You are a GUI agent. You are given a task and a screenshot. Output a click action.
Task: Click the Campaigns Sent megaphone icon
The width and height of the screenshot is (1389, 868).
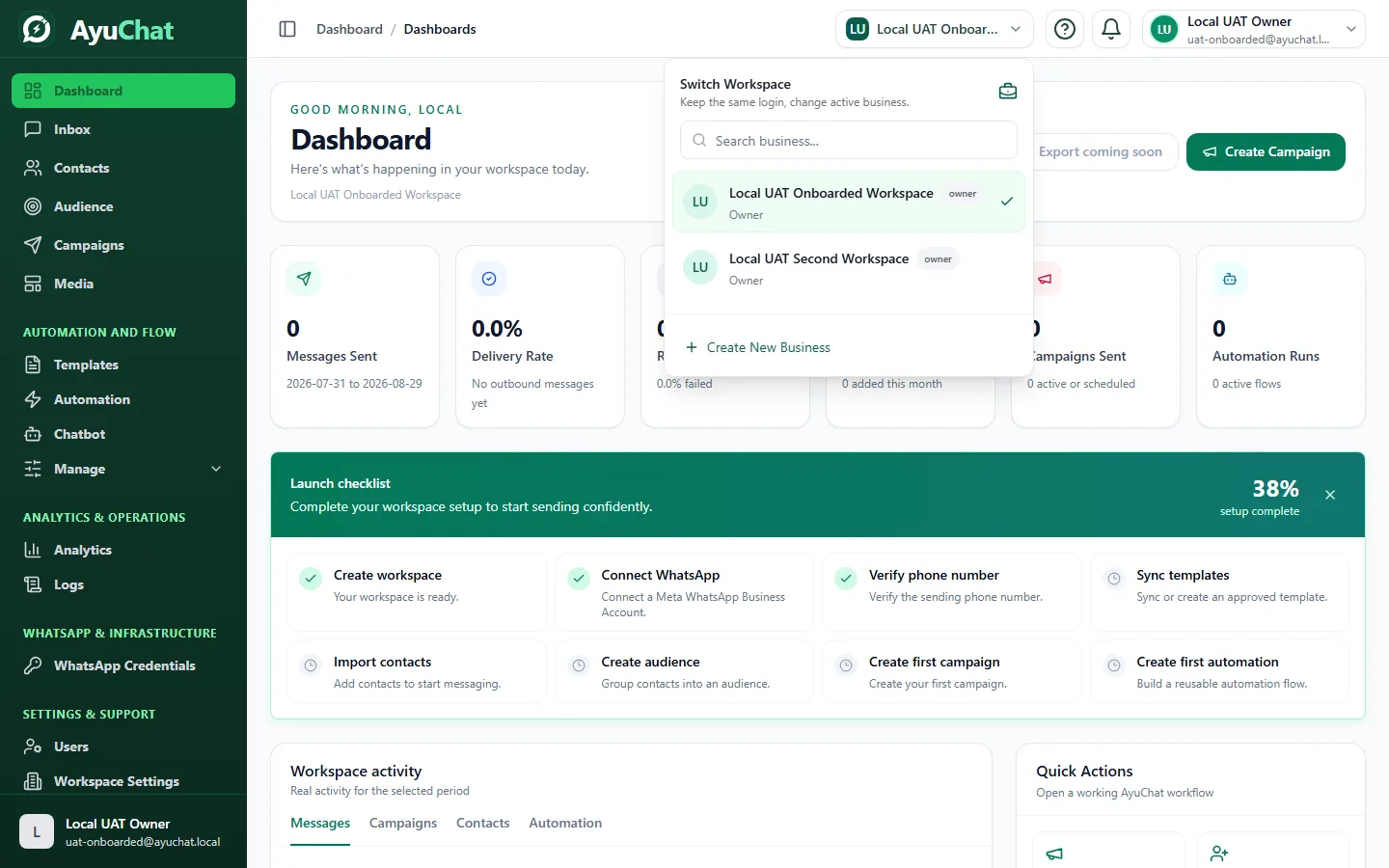[1045, 279]
